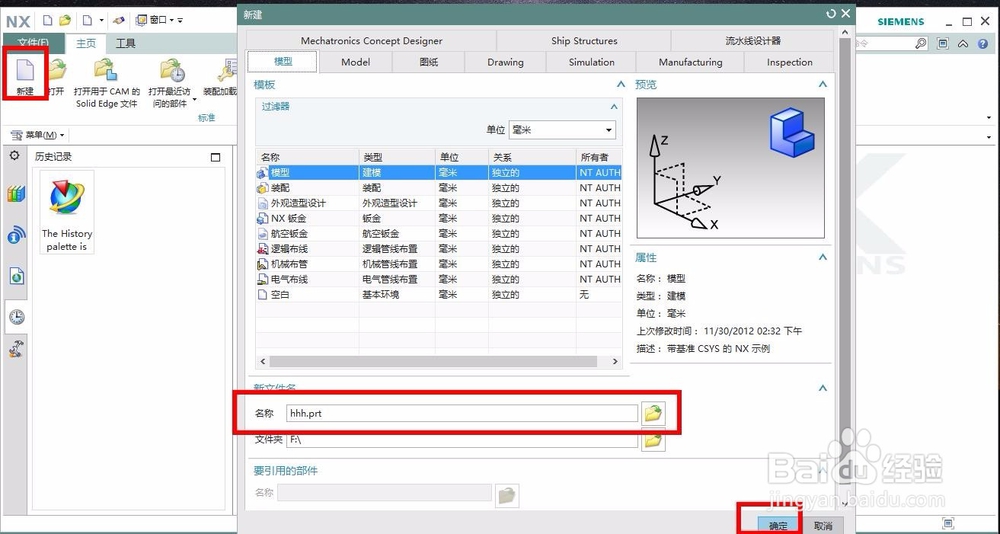This screenshot has width=1000, height=534.
Task: Open quick access toolbar customize arrow
Action: point(180,20)
